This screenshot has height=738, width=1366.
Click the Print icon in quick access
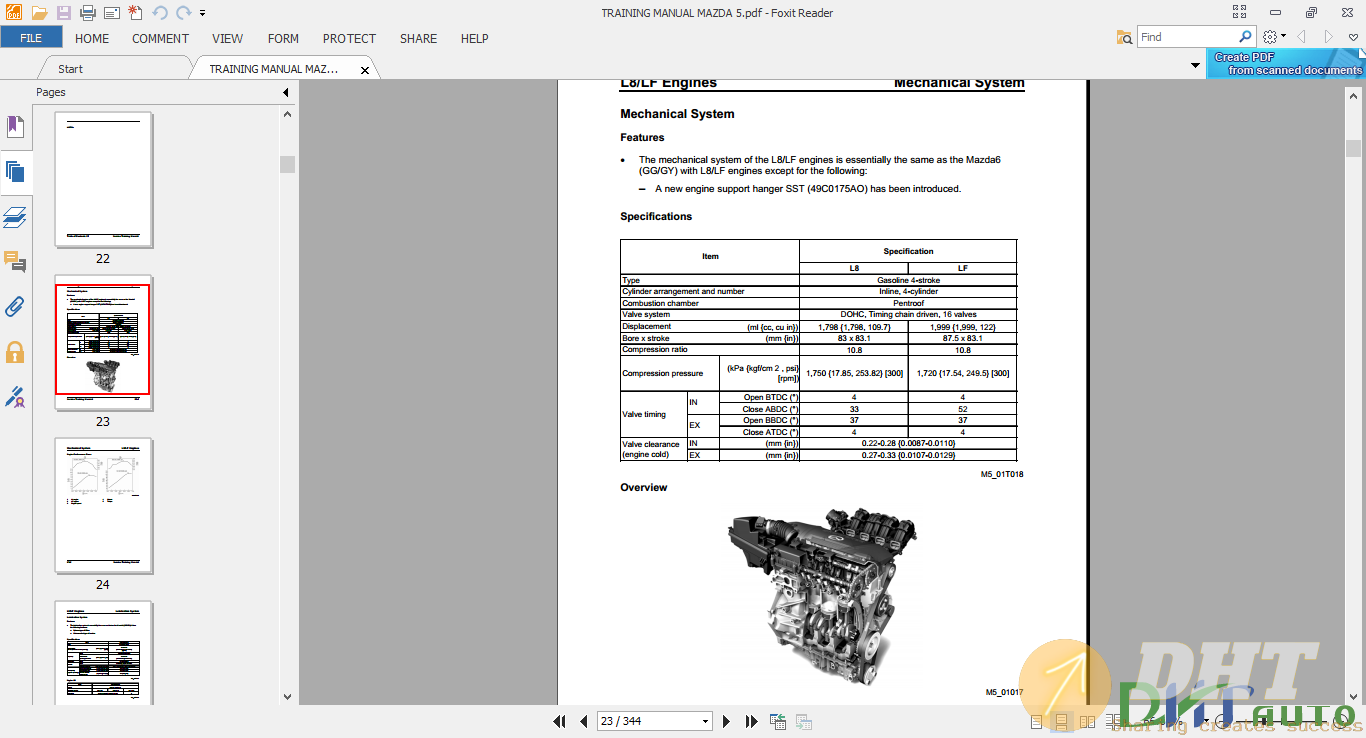[87, 13]
